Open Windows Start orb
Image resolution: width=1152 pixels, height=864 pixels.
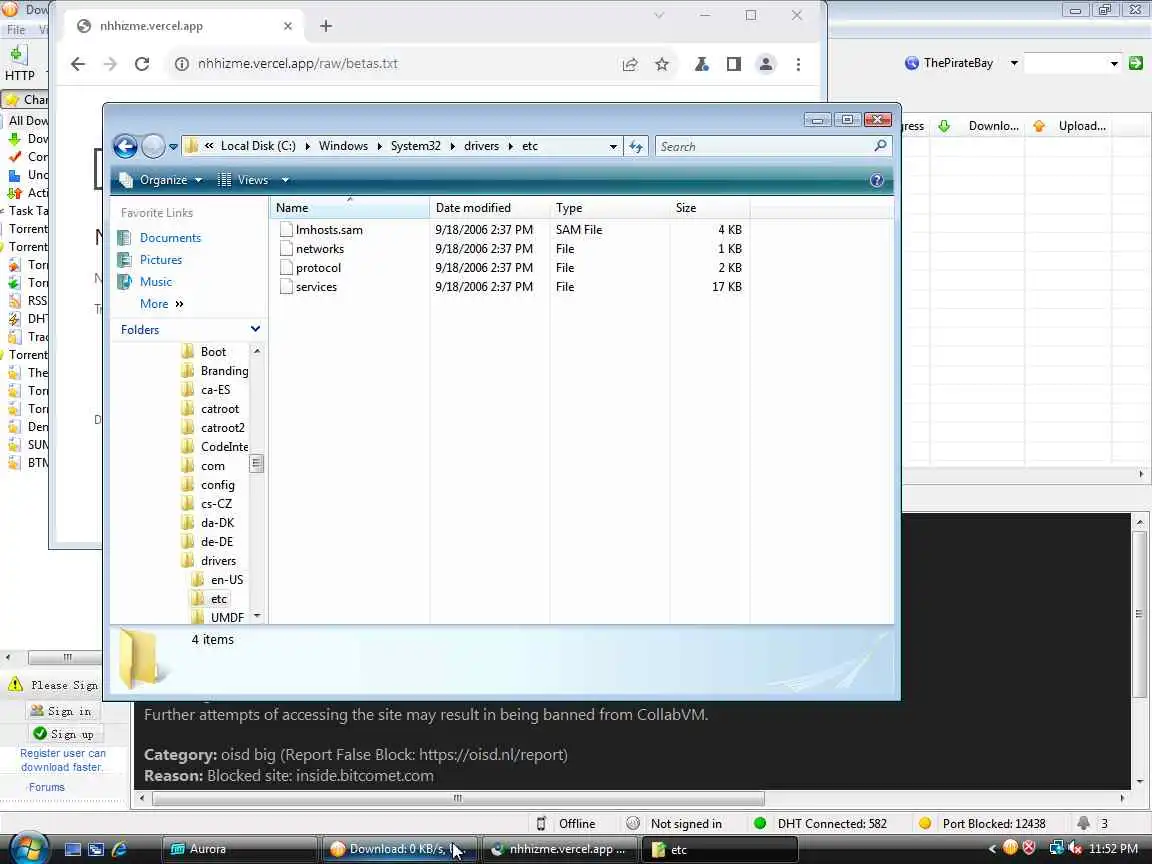(x=29, y=848)
